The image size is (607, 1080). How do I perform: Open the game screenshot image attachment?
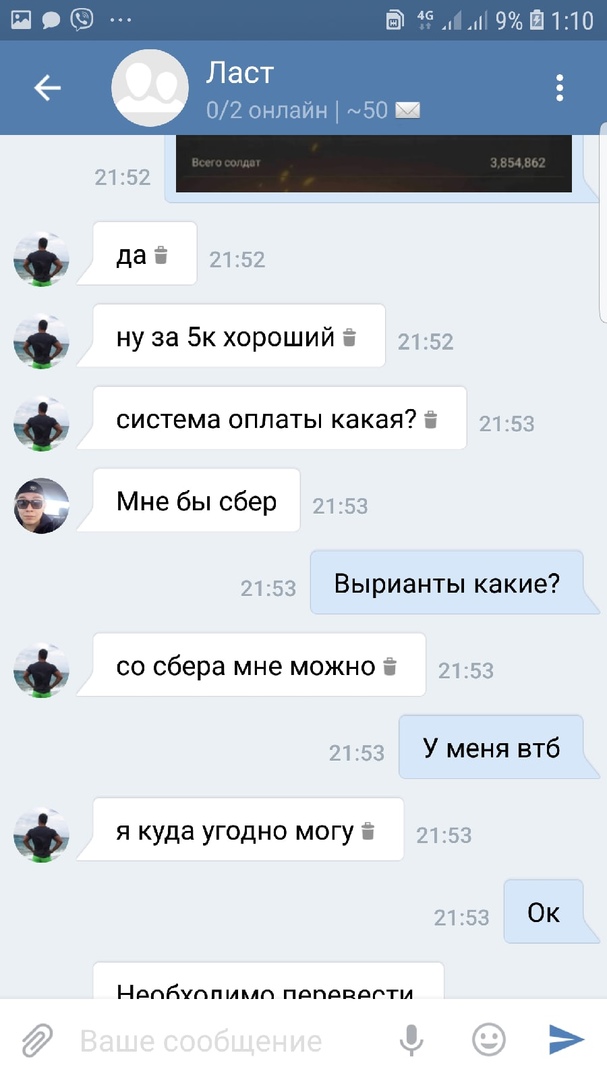coord(374,163)
